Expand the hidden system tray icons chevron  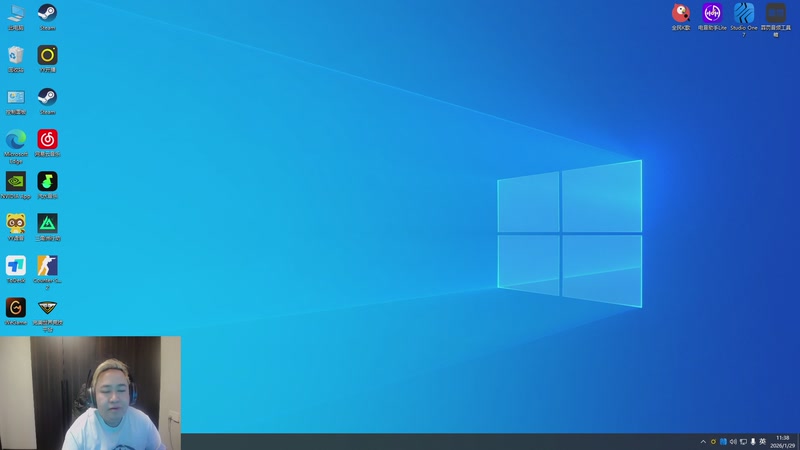pos(703,442)
